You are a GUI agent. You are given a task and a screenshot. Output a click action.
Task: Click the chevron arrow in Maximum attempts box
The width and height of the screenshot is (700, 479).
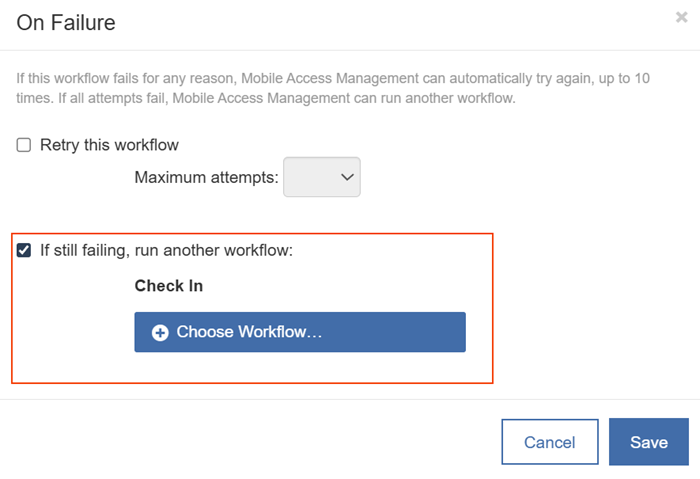click(347, 177)
